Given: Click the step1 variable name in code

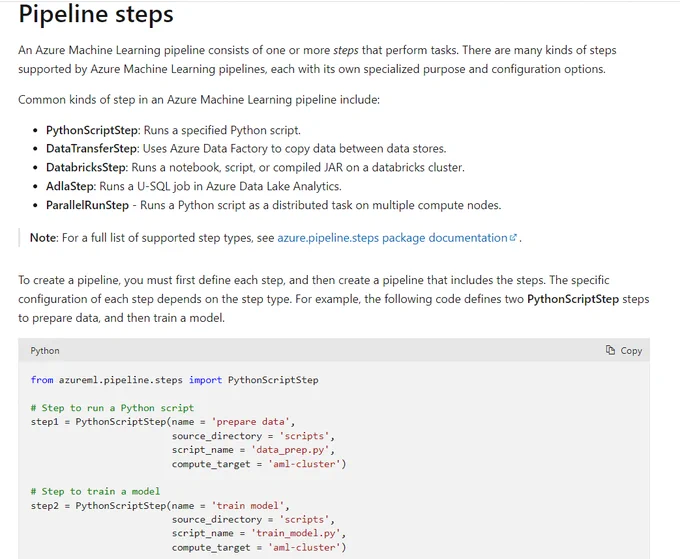Looking at the screenshot, I should (x=44, y=422).
